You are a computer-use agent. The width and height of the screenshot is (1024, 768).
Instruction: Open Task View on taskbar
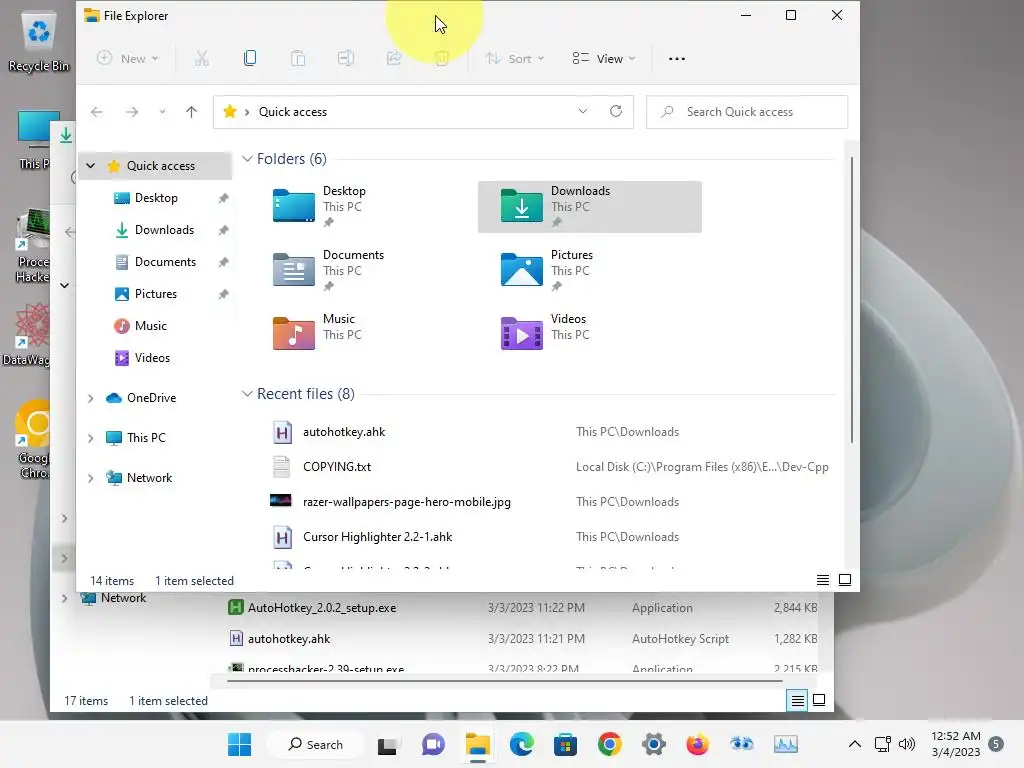387,744
